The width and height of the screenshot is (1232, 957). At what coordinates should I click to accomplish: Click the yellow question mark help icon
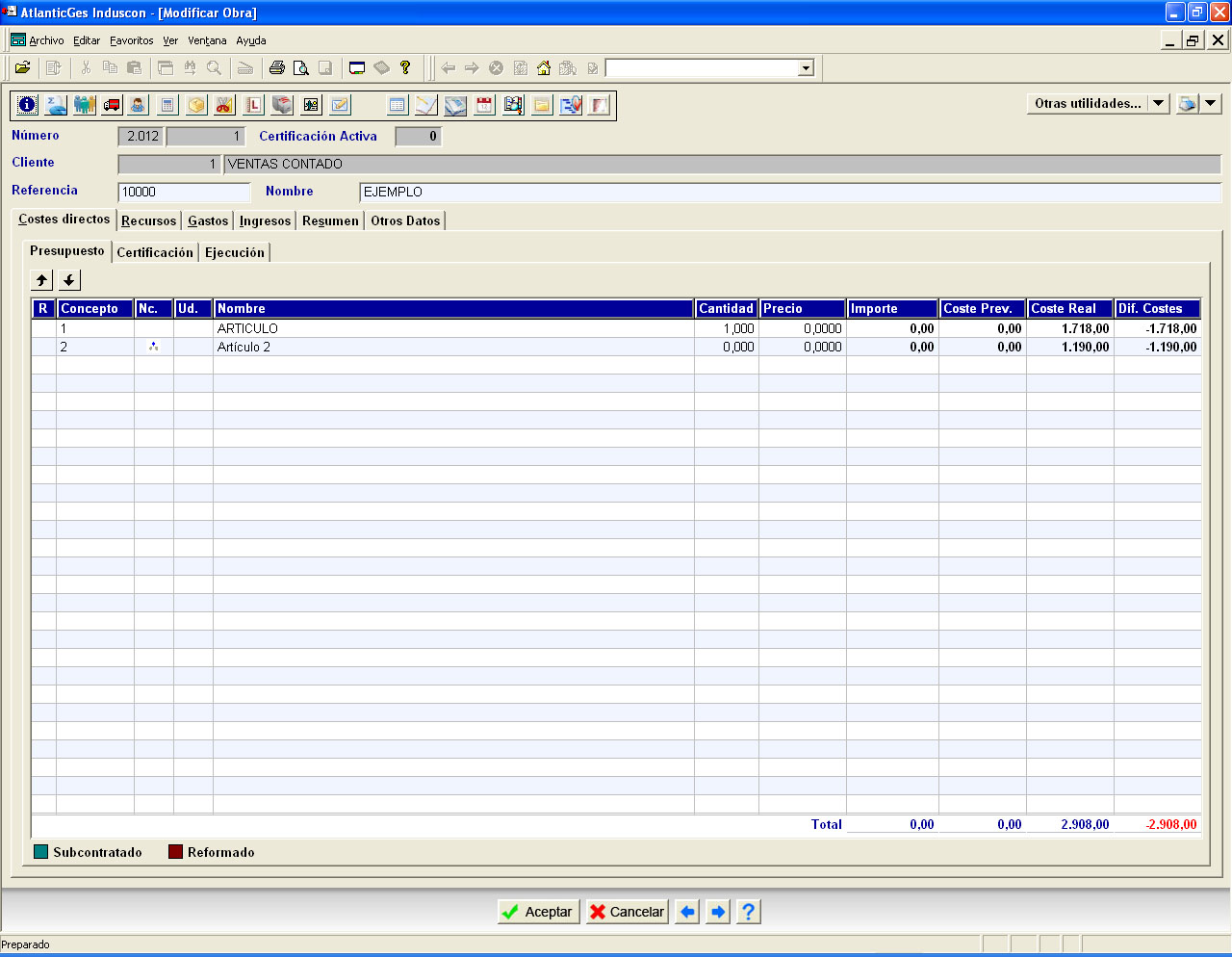click(x=405, y=67)
